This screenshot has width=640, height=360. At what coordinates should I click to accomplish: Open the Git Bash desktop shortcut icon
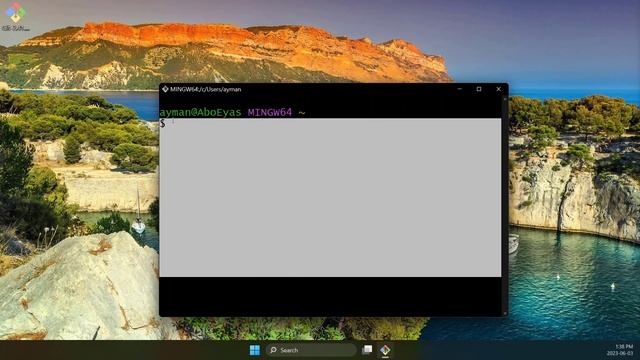point(16,16)
